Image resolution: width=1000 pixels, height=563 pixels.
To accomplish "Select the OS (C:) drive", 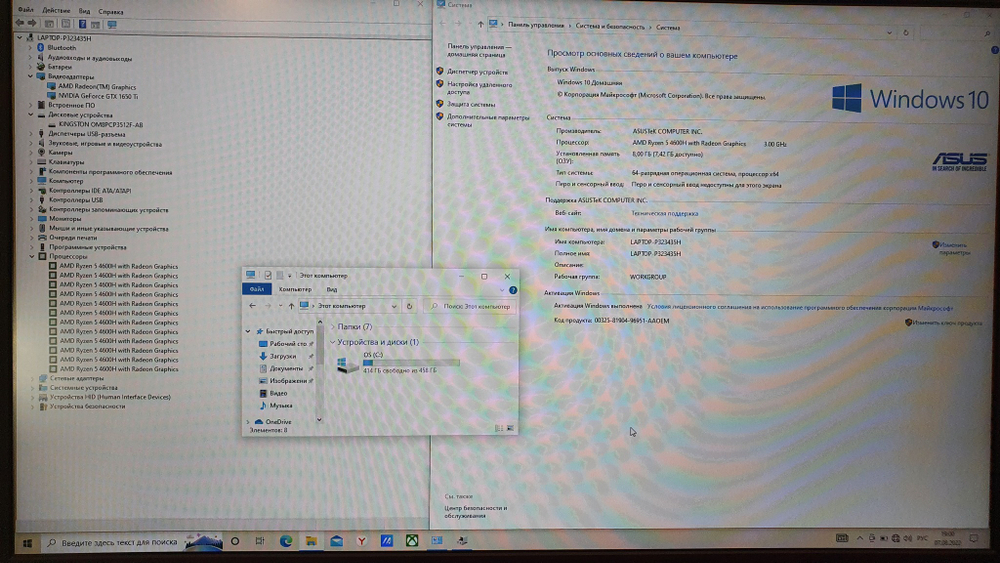I will (398, 362).
